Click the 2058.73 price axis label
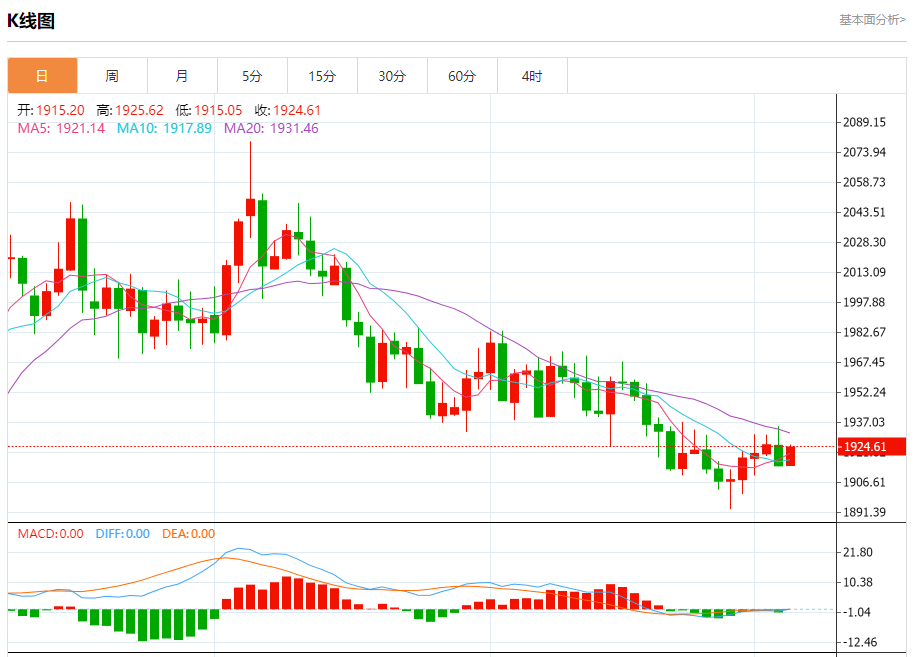 tap(864, 183)
